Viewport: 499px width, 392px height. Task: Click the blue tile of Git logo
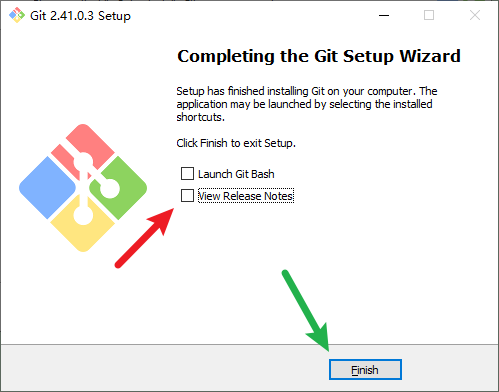[x=47, y=188]
